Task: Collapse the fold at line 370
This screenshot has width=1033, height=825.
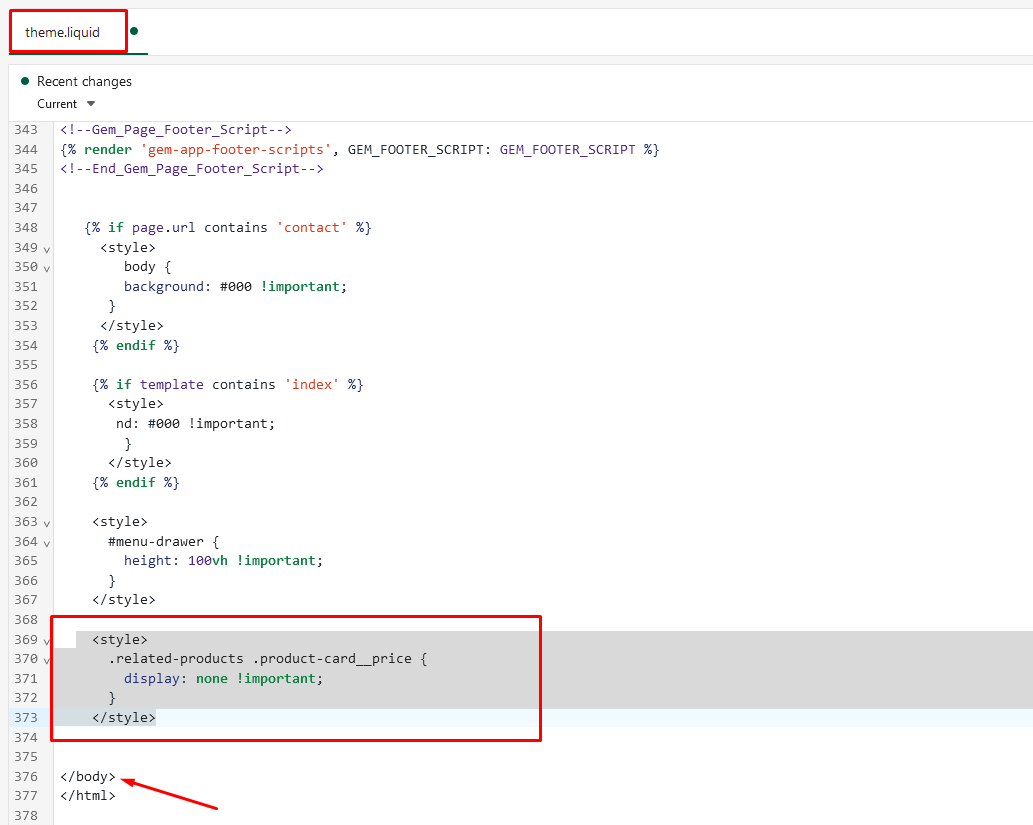Action: [47, 660]
